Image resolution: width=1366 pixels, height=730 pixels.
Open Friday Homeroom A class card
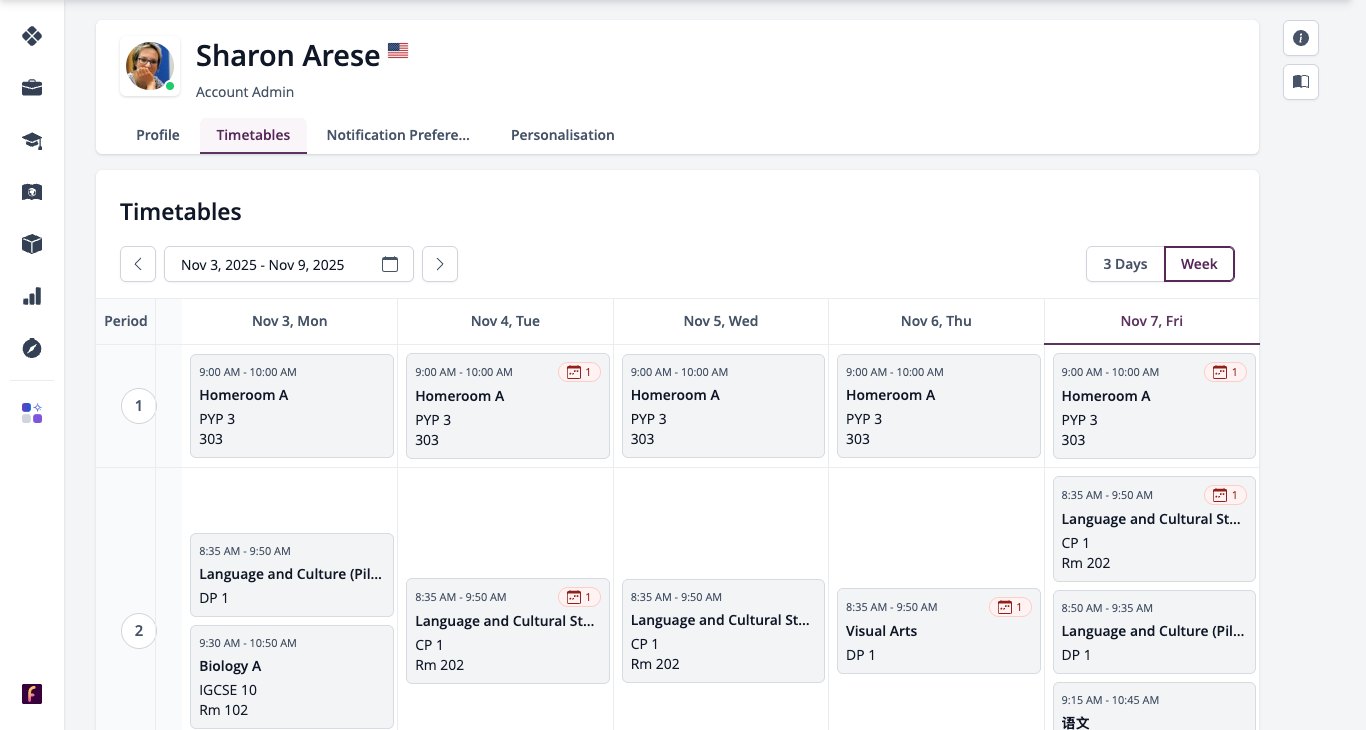tap(1154, 406)
